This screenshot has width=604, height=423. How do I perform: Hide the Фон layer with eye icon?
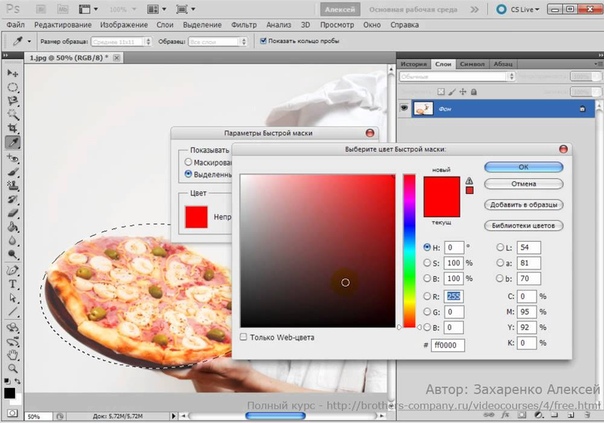click(x=404, y=108)
